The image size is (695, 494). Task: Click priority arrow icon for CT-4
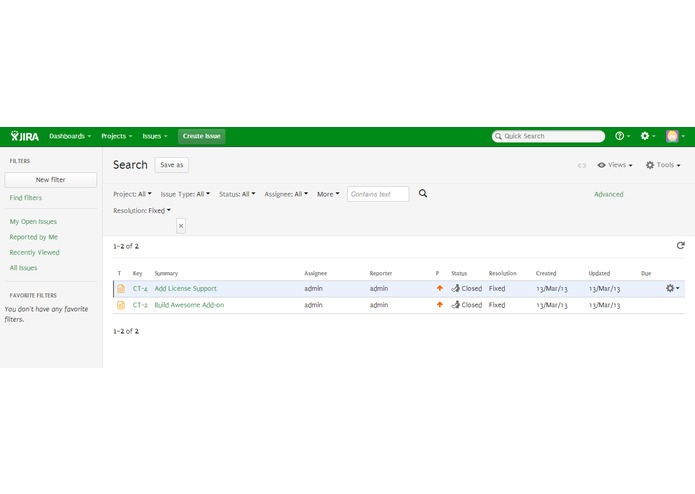(x=440, y=288)
